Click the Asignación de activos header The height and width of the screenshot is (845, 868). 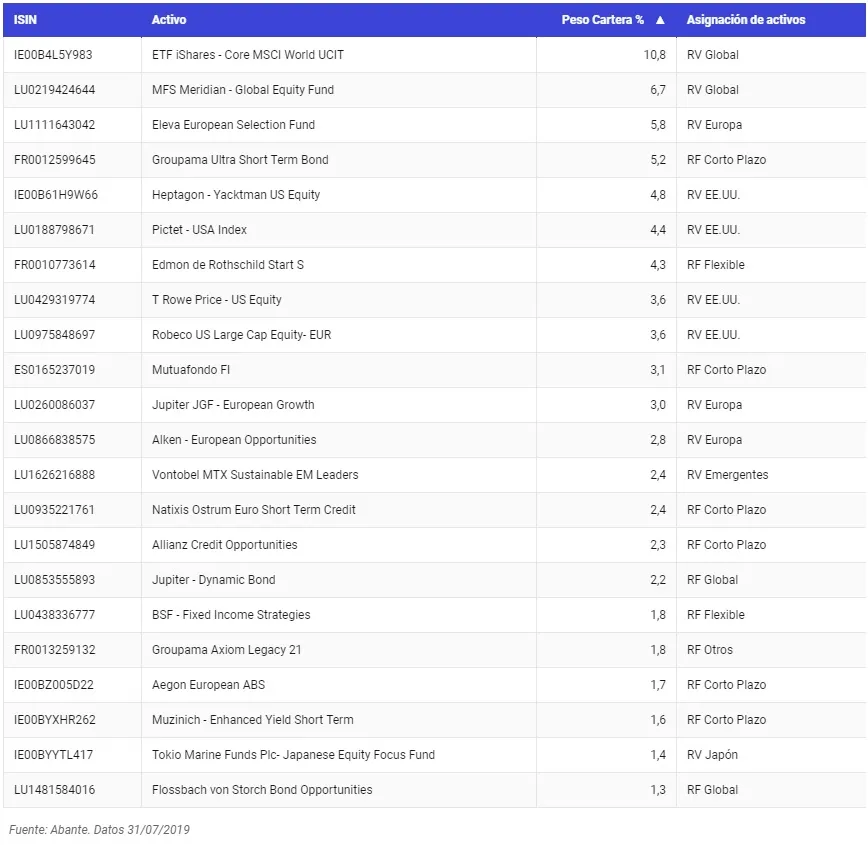click(x=745, y=20)
